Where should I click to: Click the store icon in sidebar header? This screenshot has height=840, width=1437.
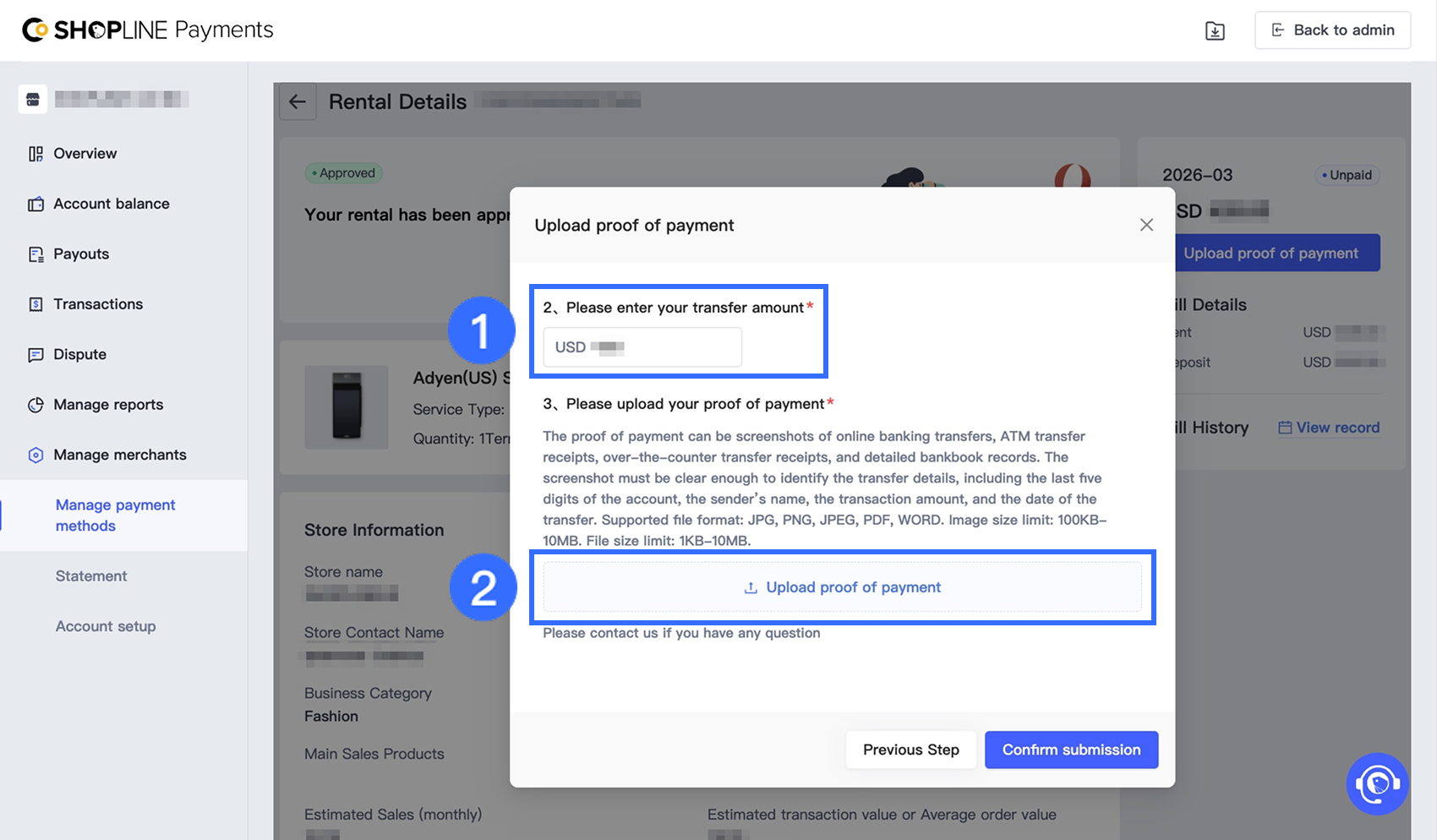pos(33,100)
